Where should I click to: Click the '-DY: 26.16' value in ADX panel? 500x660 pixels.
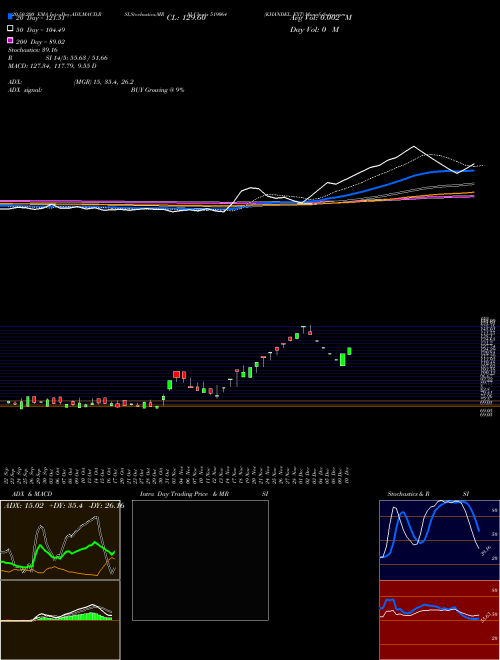pyautogui.click(x=106, y=506)
